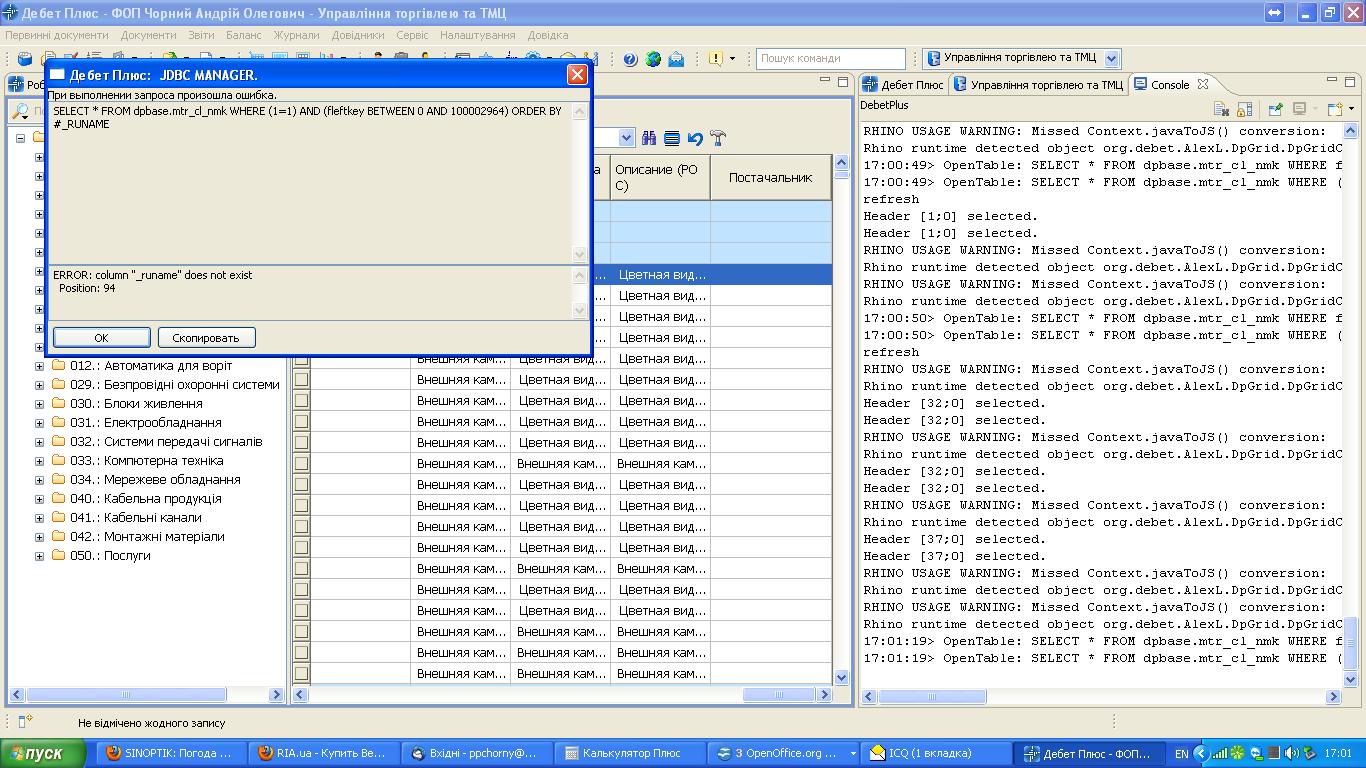Click the database icon in main toolbar
1366x768 pixels.
pos(26,58)
